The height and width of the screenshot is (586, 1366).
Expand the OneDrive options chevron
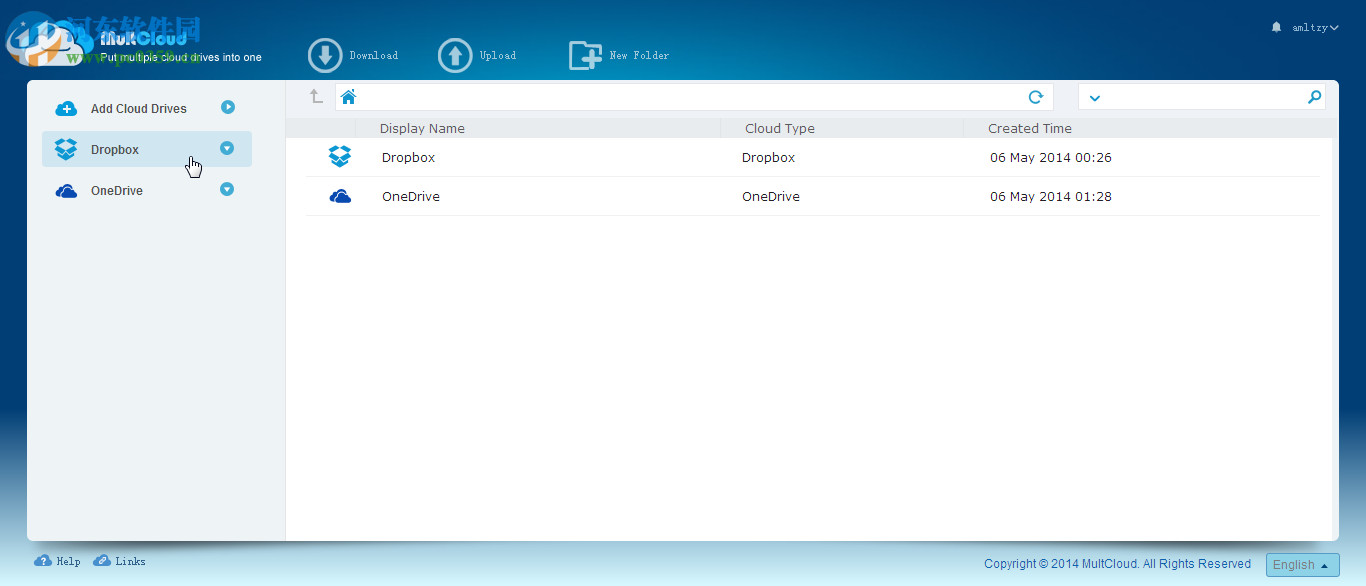coord(228,190)
